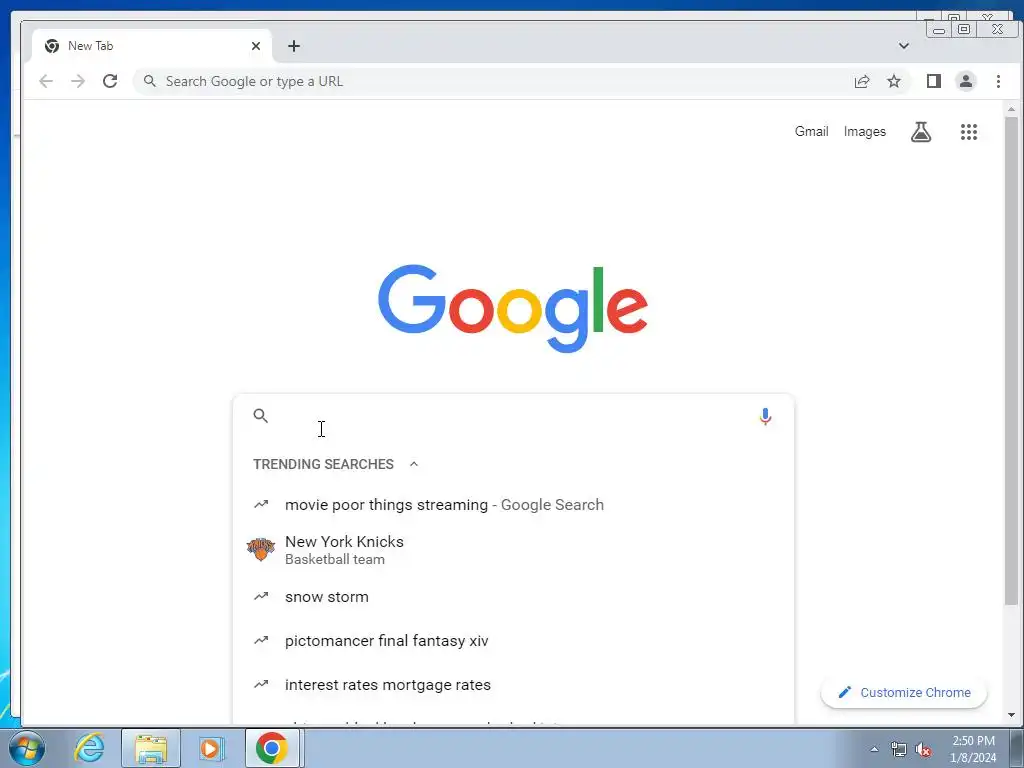Image resolution: width=1024 pixels, height=768 pixels.
Task: Open the Windows Start menu
Action: 27,748
